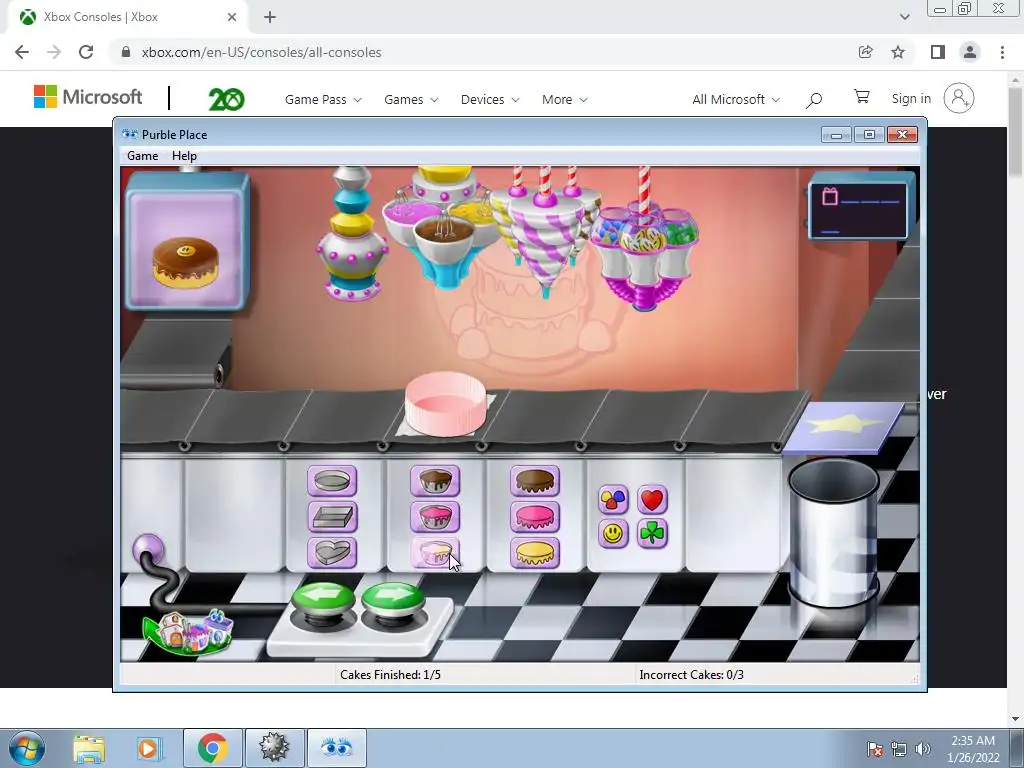The image size is (1024, 768).
Task: Expand the Game Pass dropdown
Action: pyautogui.click(x=323, y=99)
